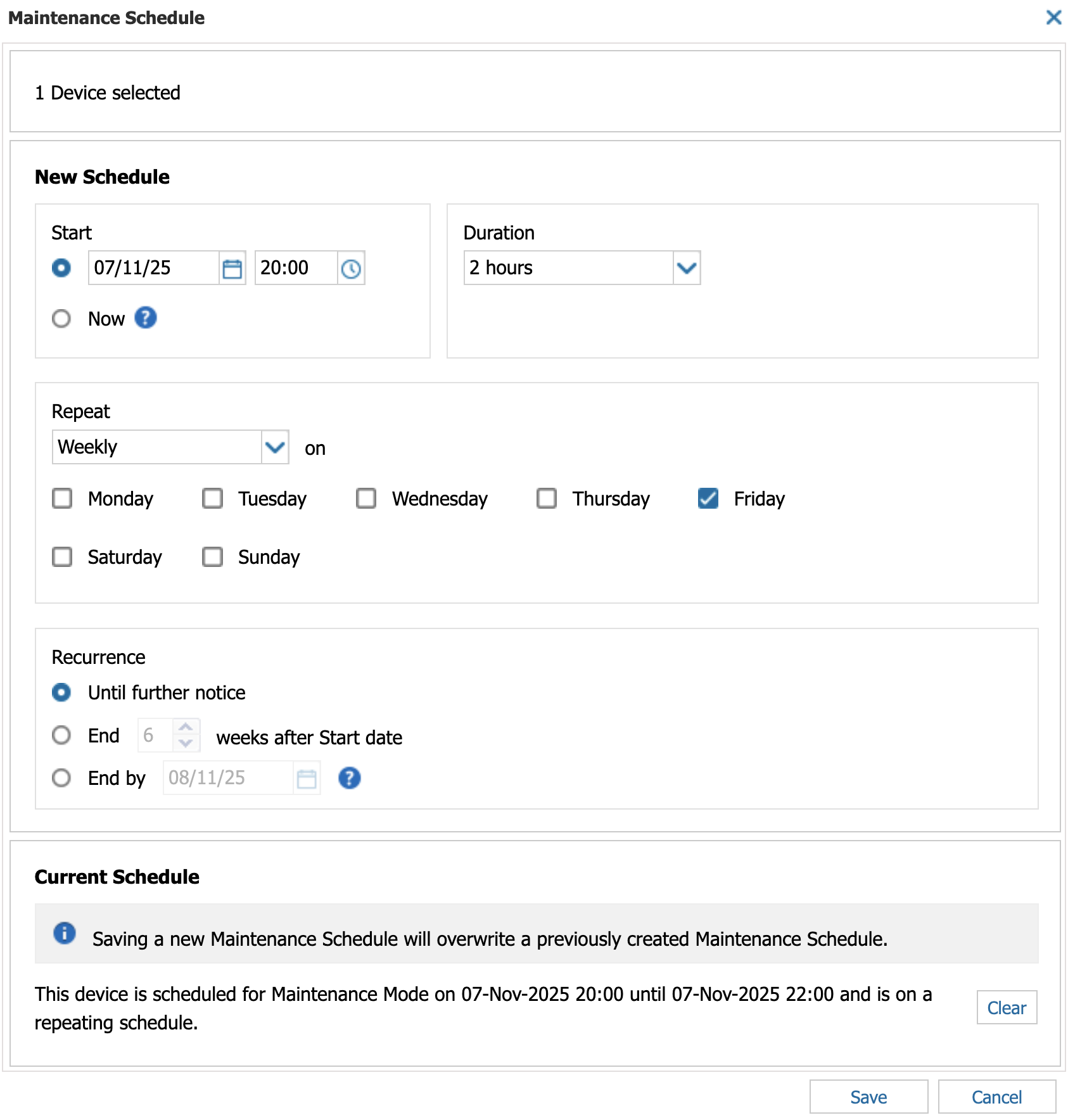The width and height of the screenshot is (1068, 1120).
Task: Close the Maintenance Schedule dialog with X
Action: pyautogui.click(x=1053, y=18)
